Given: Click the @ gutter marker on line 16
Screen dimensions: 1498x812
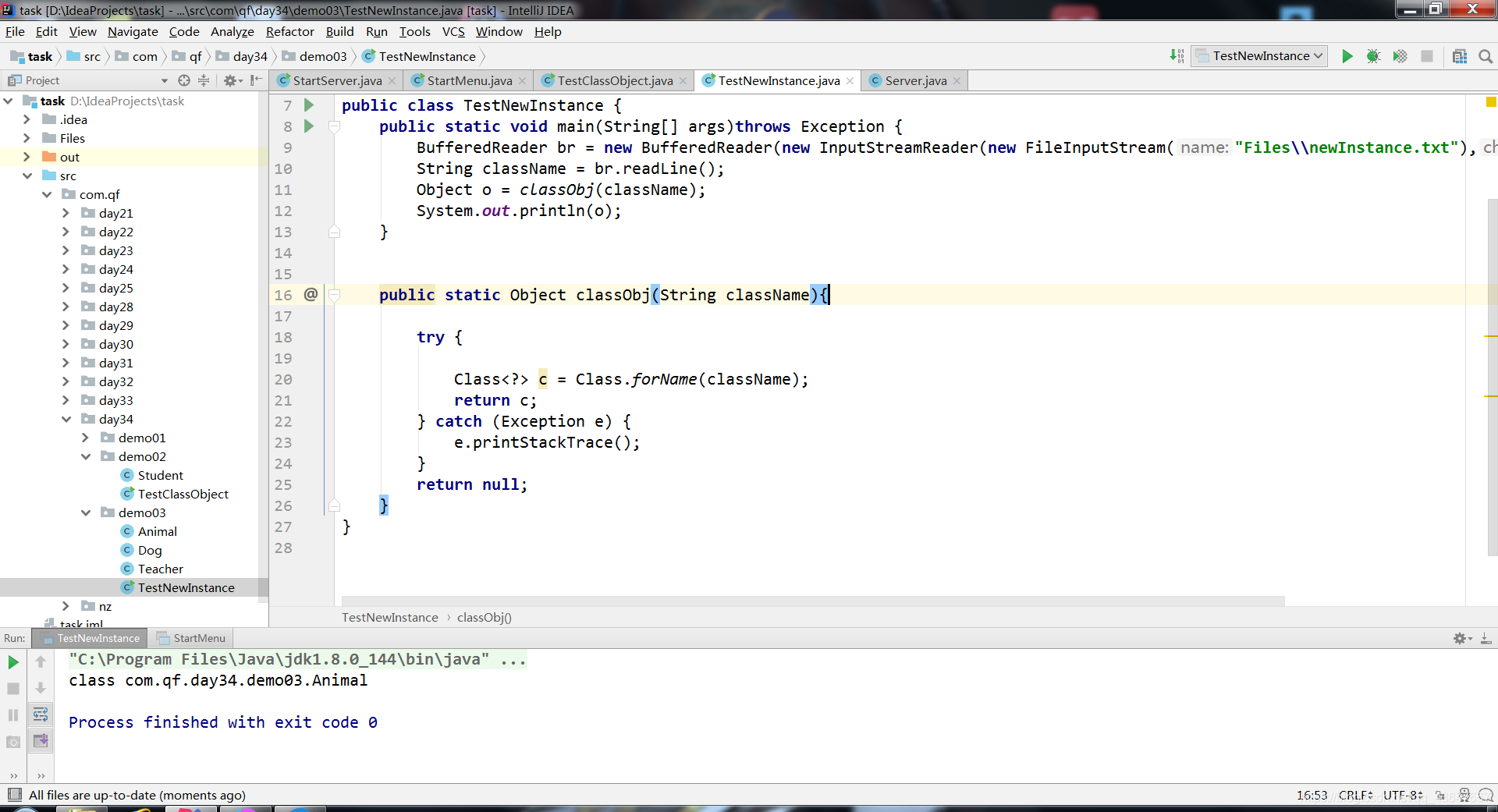Looking at the screenshot, I should point(311,294).
